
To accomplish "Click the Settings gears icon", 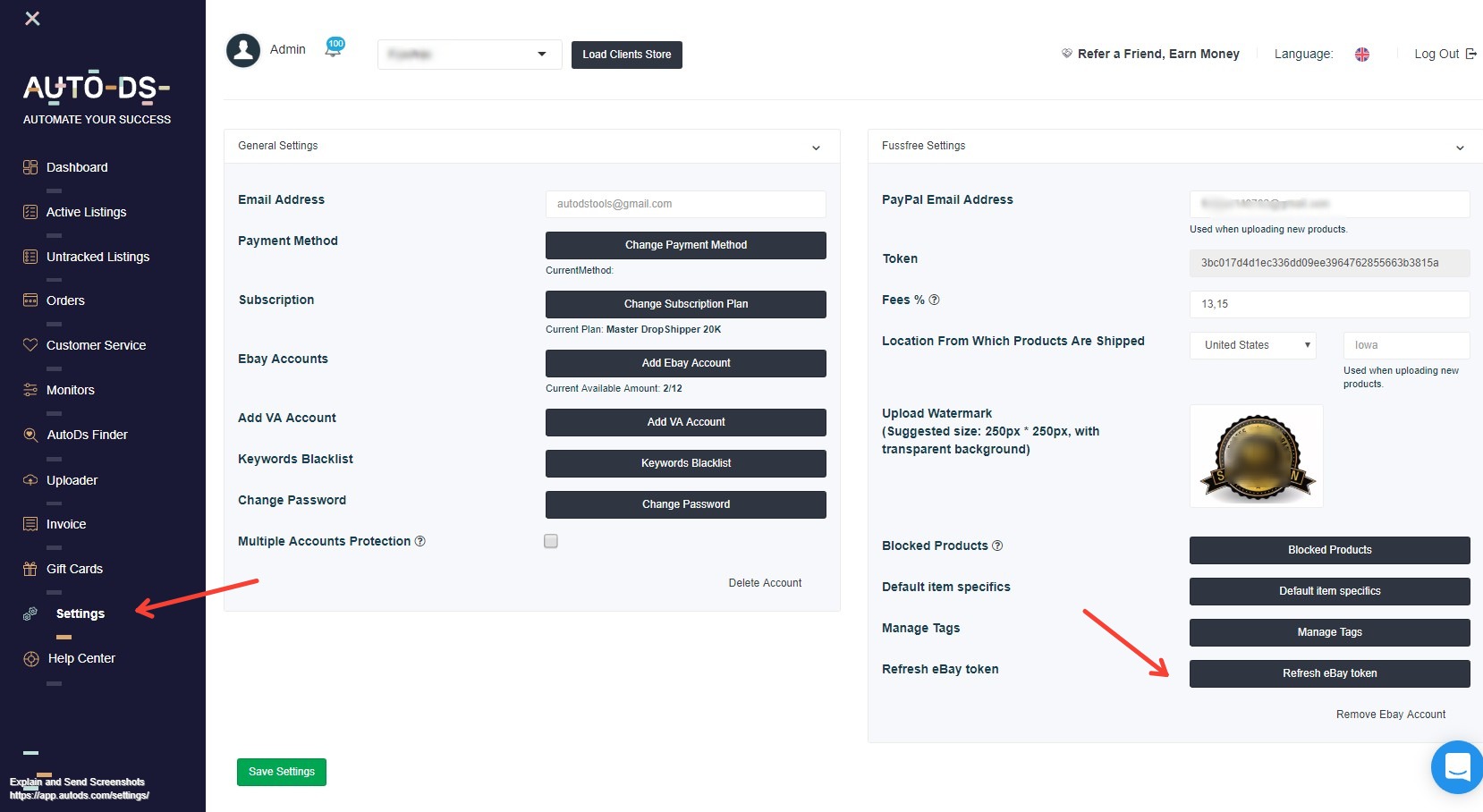I will coord(30,613).
